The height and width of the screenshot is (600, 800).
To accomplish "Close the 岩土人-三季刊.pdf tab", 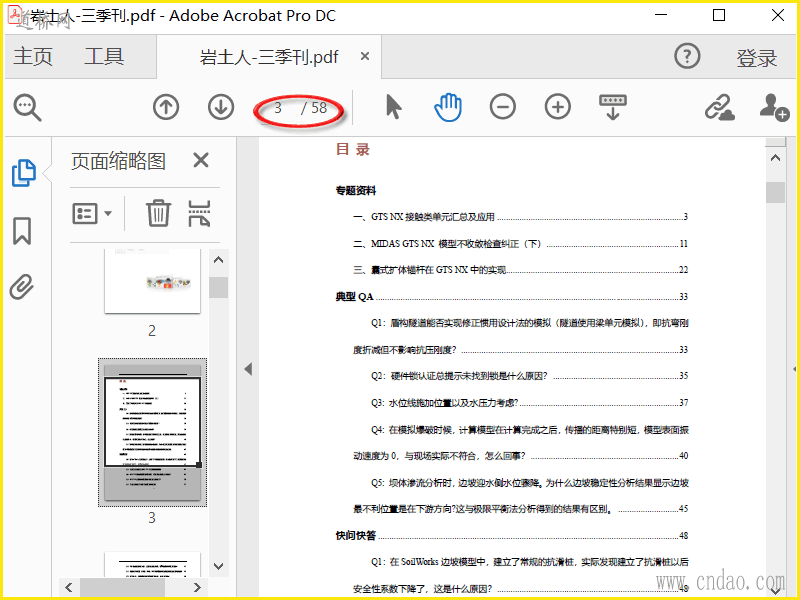I will (365, 56).
